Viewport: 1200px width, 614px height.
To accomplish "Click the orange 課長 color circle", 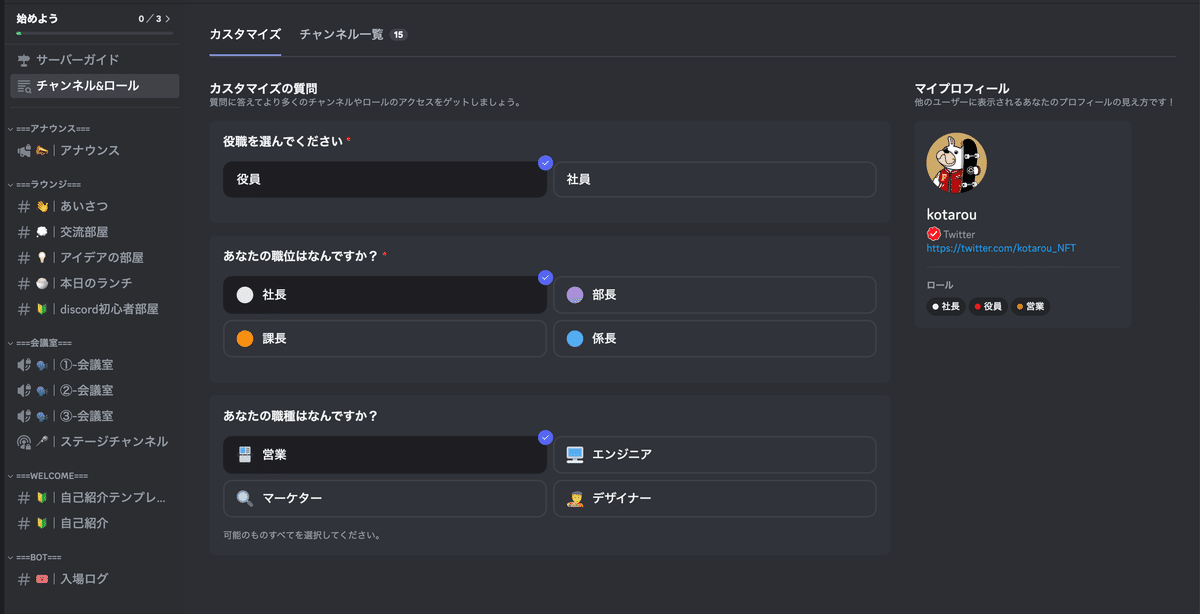I will tap(245, 339).
